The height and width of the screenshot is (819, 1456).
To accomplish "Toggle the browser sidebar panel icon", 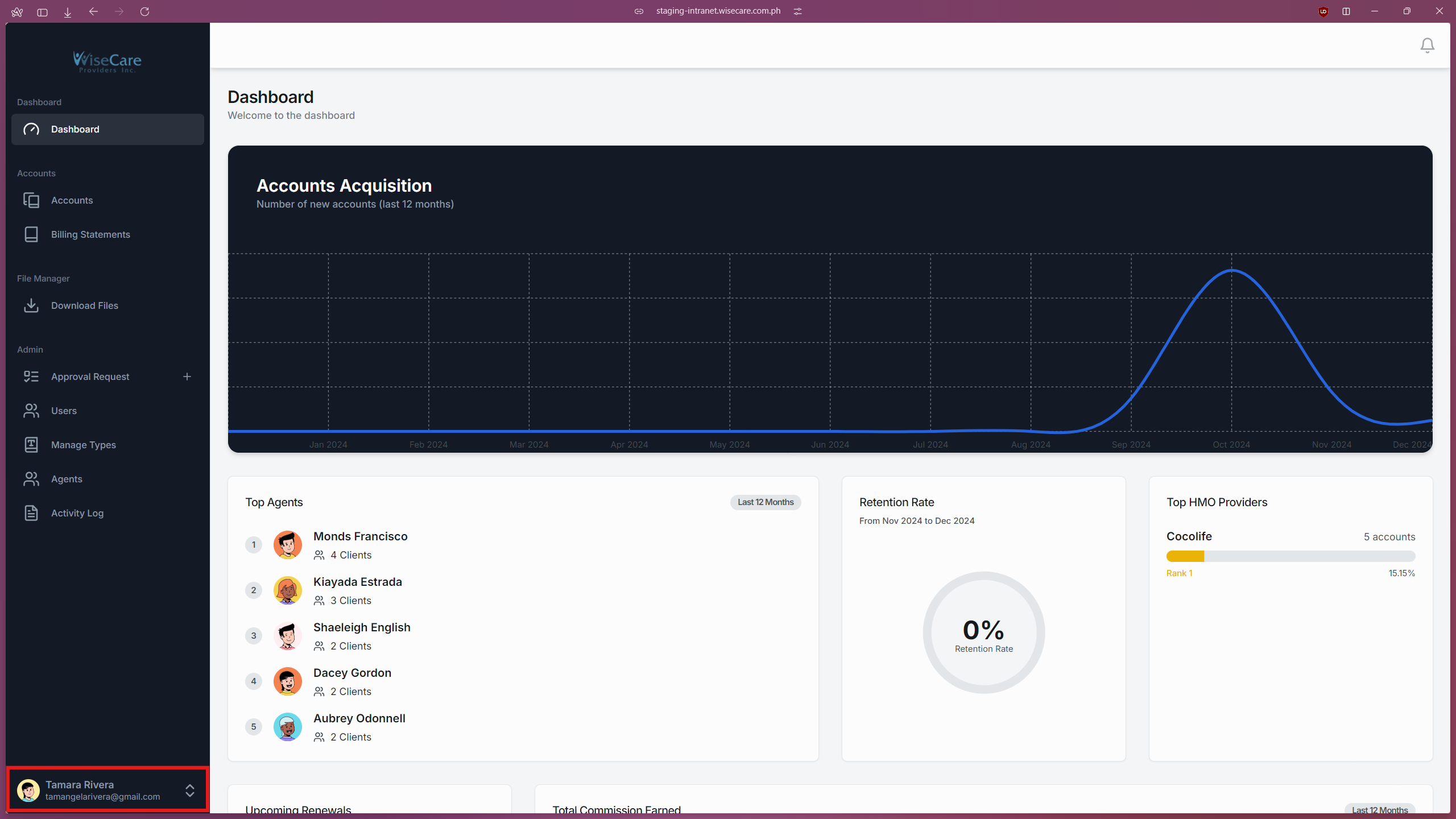I will coord(42,11).
